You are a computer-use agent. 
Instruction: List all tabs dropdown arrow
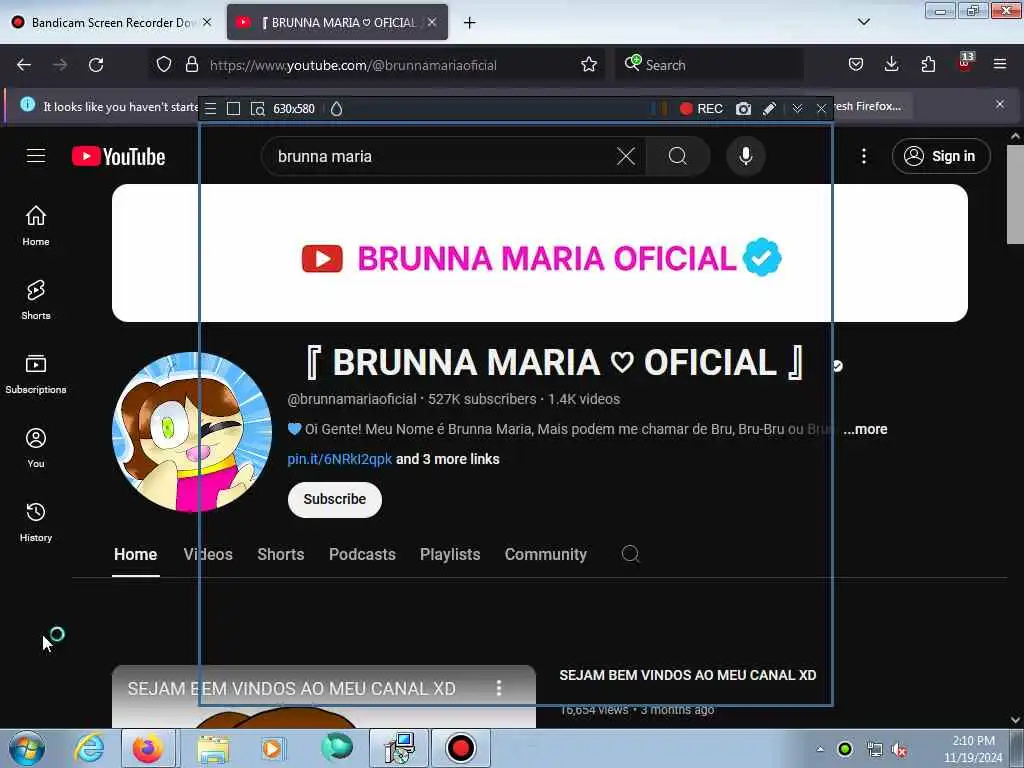click(863, 22)
